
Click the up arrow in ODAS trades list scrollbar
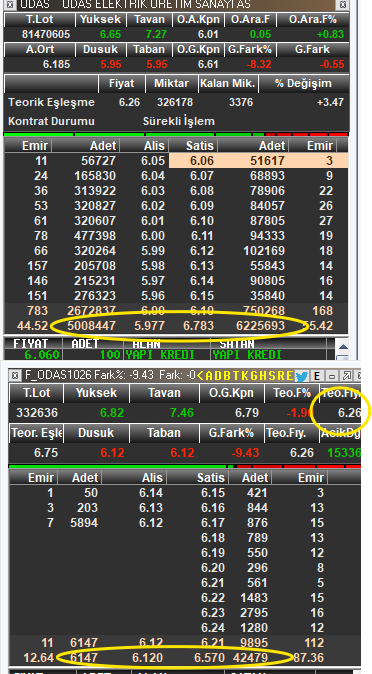coord(343,347)
